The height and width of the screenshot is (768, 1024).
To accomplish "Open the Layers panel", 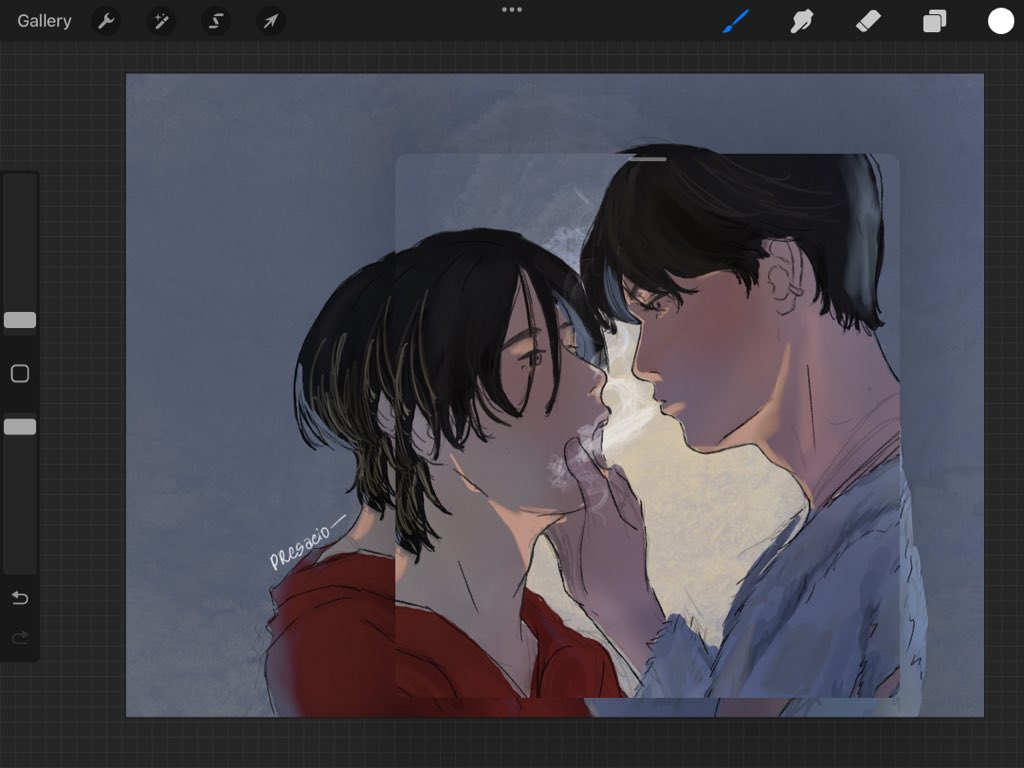I will point(935,21).
